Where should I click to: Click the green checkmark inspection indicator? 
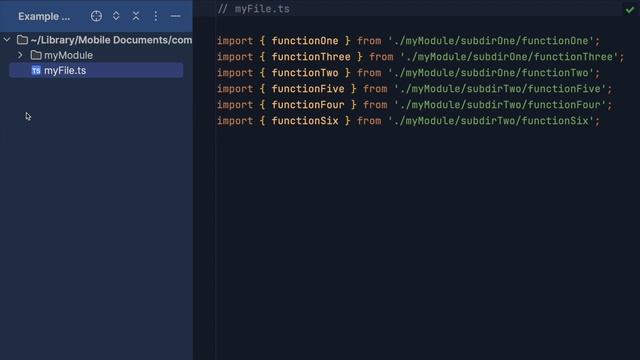tap(630, 9)
